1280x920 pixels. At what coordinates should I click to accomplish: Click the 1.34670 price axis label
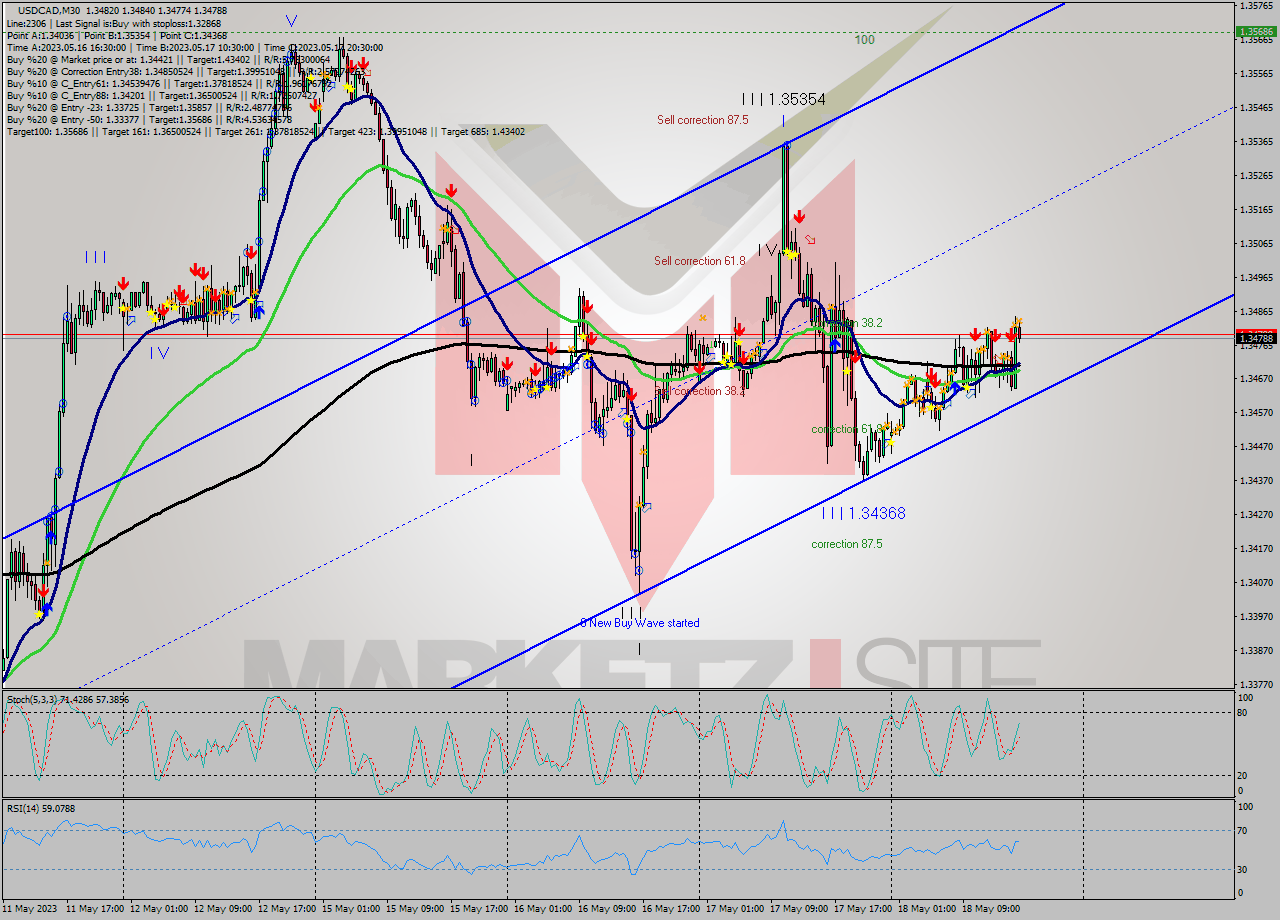coord(1256,378)
